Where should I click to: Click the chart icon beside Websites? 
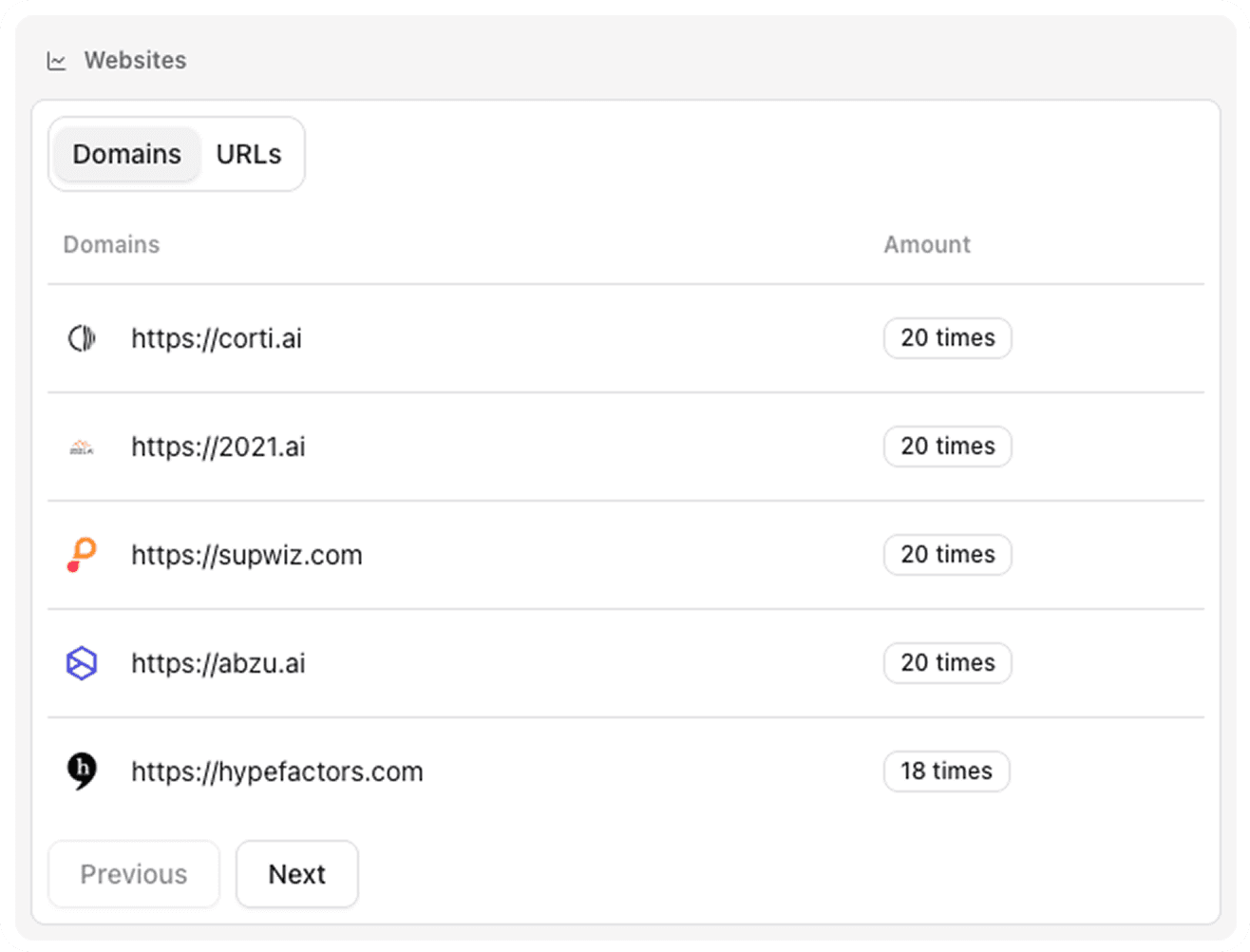(x=57, y=61)
